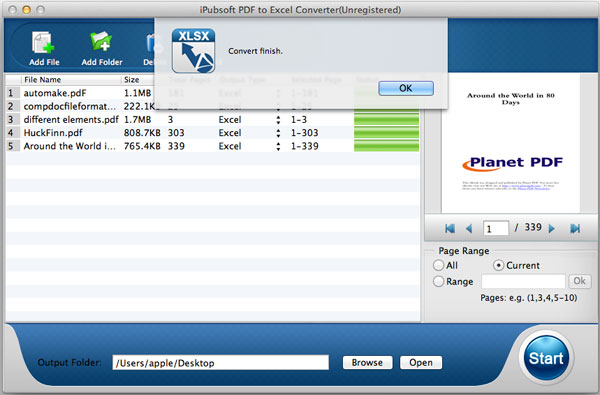Image resolution: width=600 pixels, height=395 pixels.
Task: Click selected pages 1-339 cell
Action: (305, 146)
